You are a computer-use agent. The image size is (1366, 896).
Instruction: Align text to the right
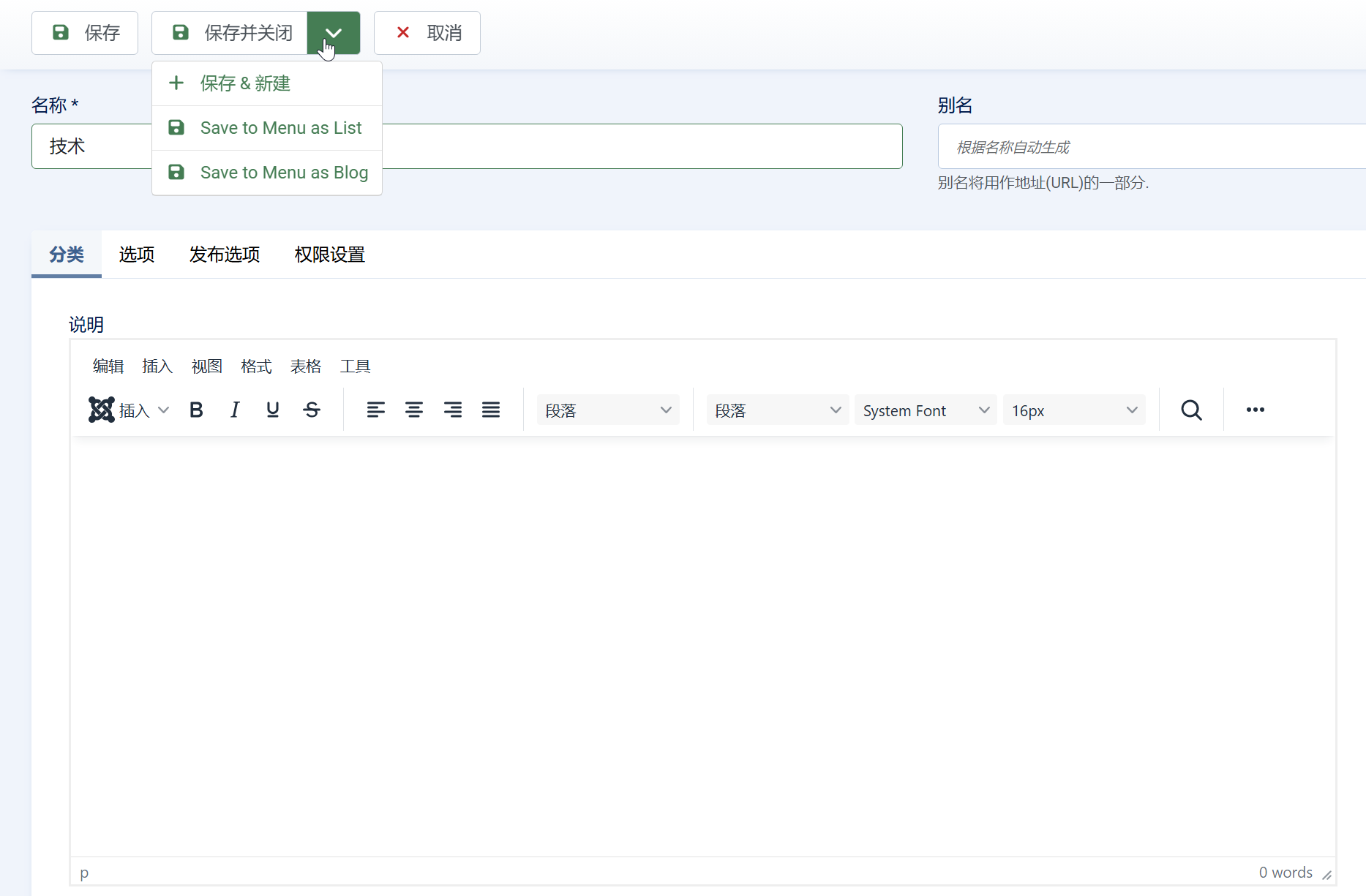click(x=453, y=410)
